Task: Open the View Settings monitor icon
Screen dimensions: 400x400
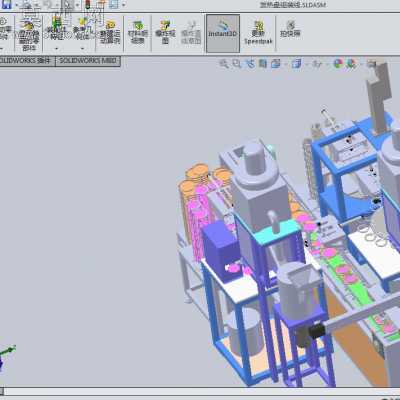Action: coord(372,63)
